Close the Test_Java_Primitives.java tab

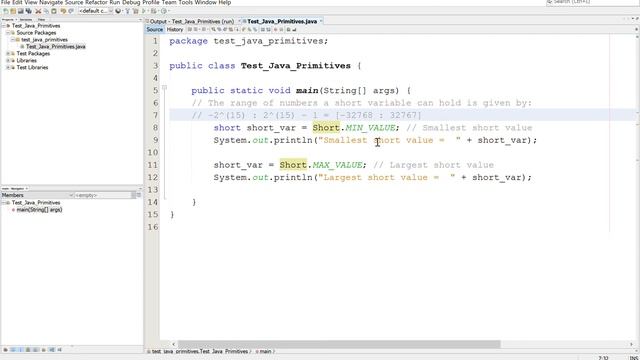click(321, 21)
